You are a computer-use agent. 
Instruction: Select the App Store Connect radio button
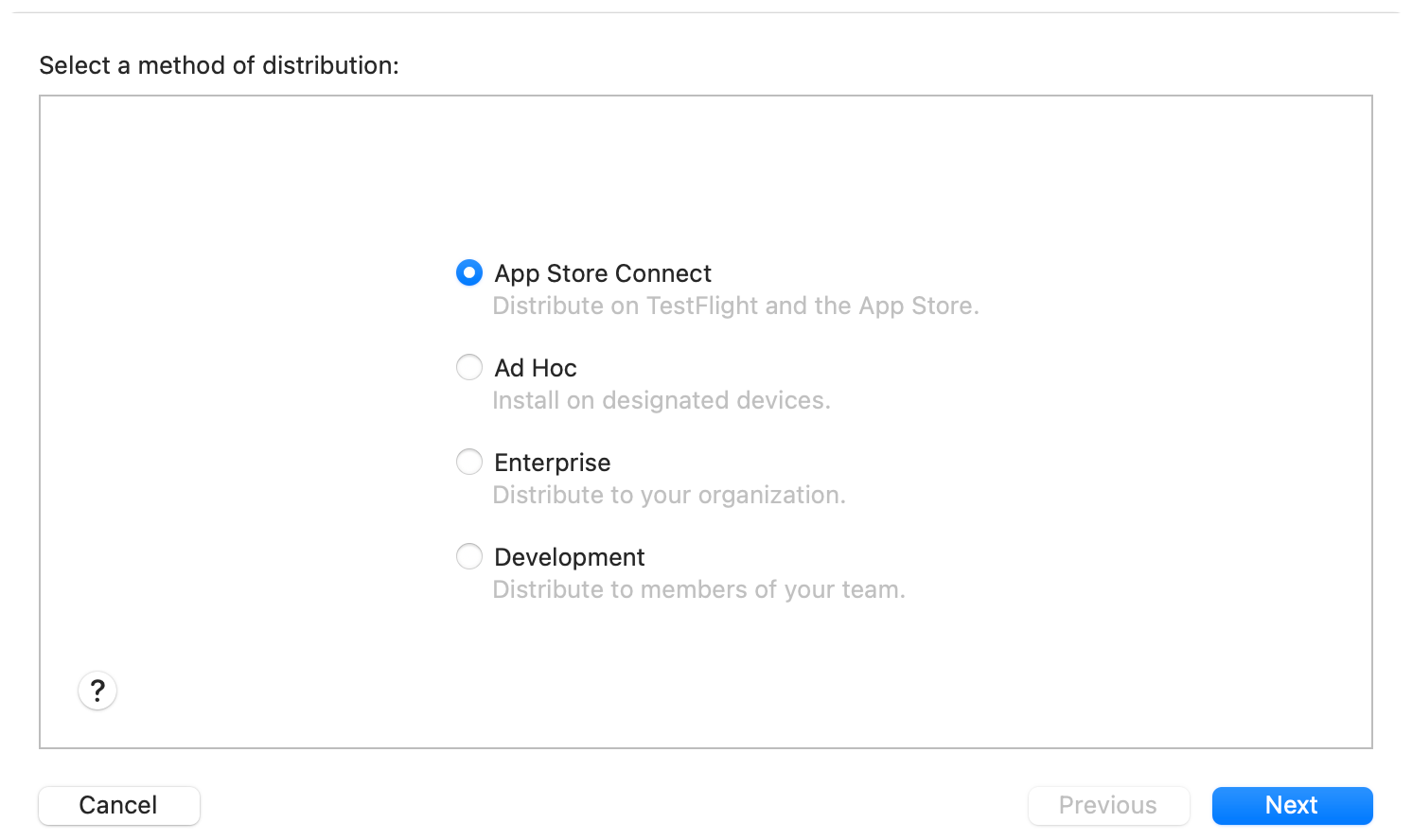[469, 272]
